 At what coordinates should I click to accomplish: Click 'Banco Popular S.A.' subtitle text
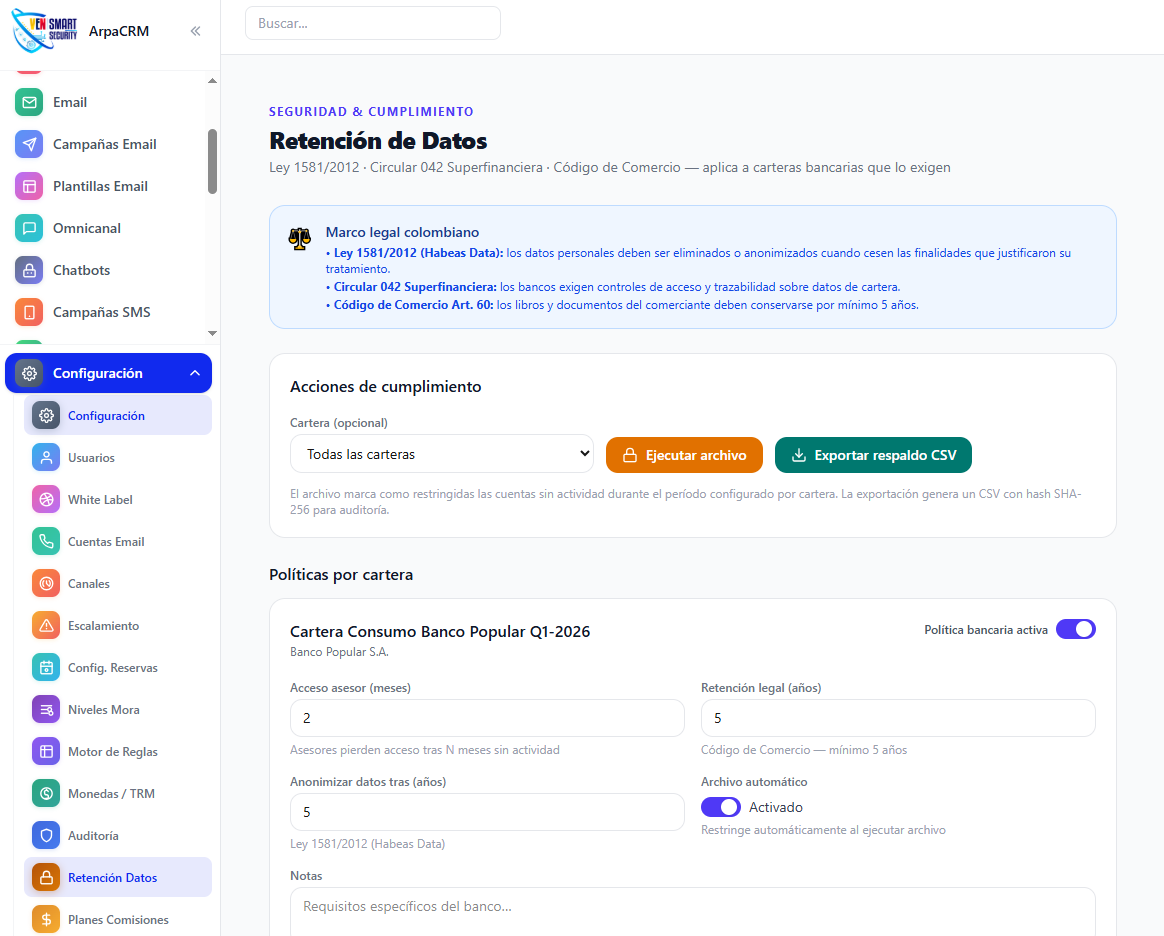point(339,652)
